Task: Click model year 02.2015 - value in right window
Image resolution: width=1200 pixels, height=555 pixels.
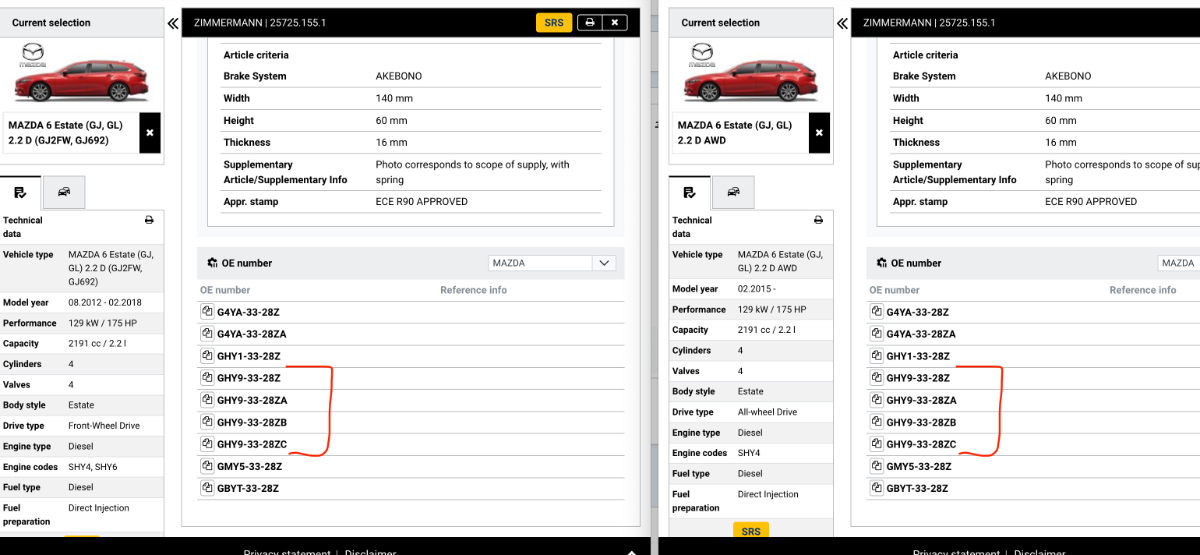Action: 756,289
